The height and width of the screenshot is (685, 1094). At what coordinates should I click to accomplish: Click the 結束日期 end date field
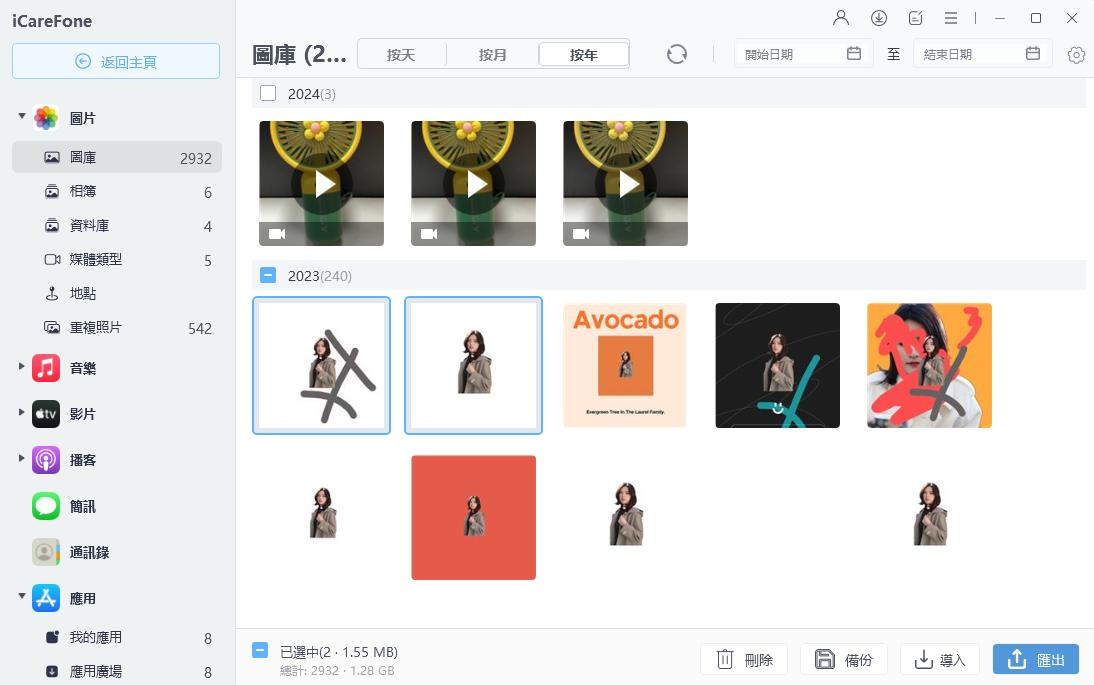click(982, 54)
